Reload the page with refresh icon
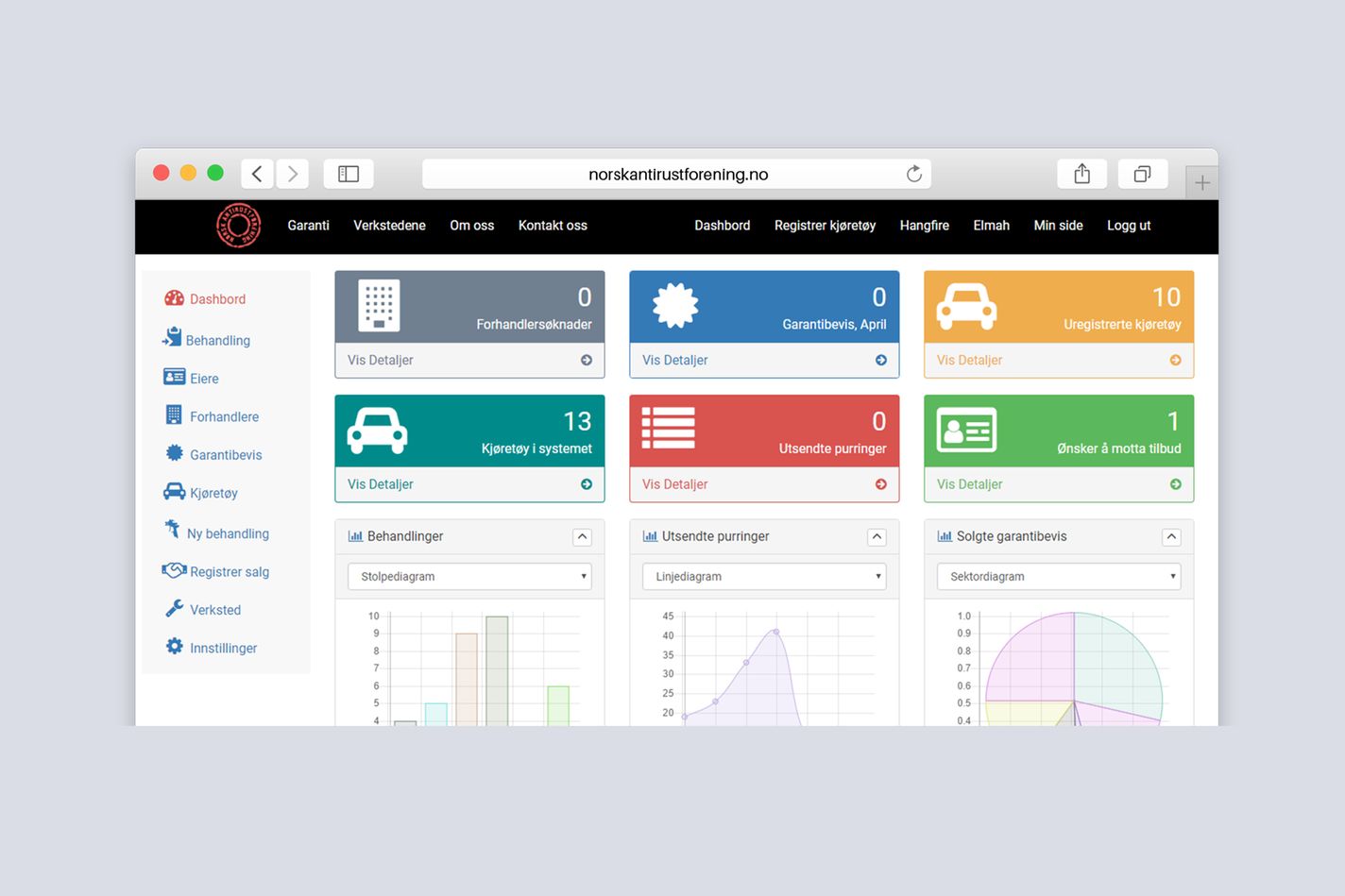Image resolution: width=1345 pixels, height=896 pixels. (913, 174)
